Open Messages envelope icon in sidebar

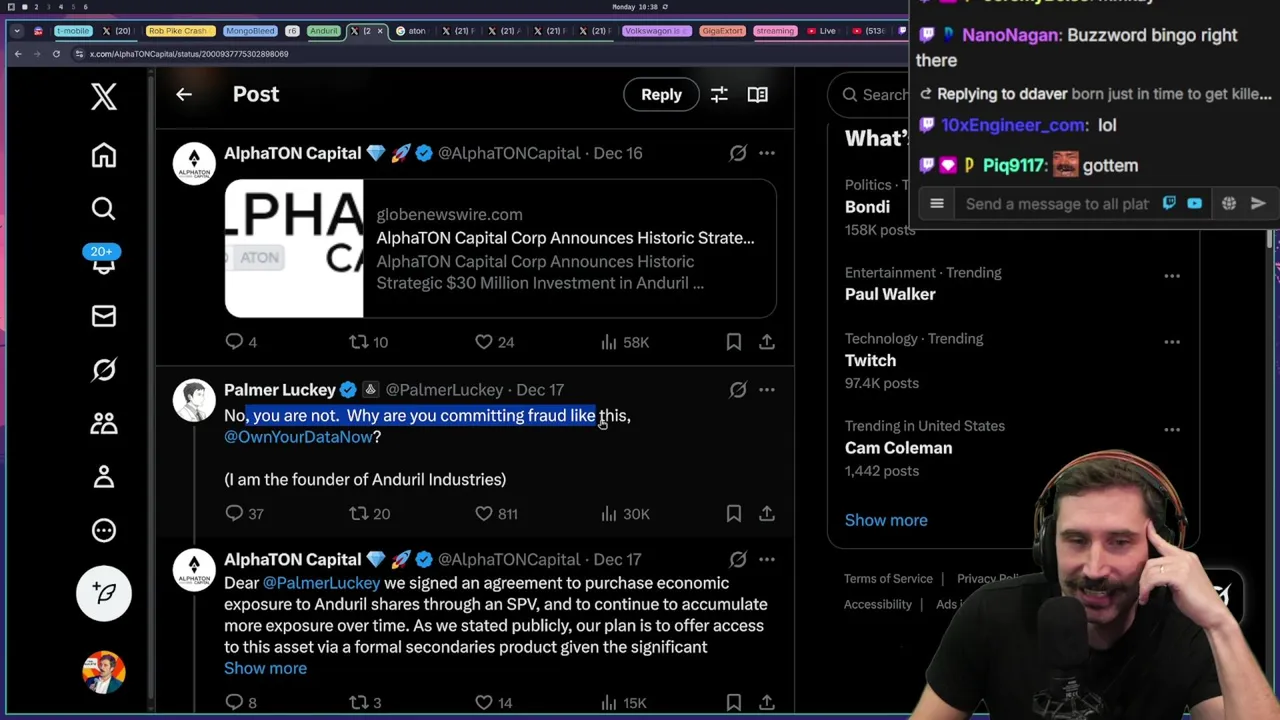104,316
